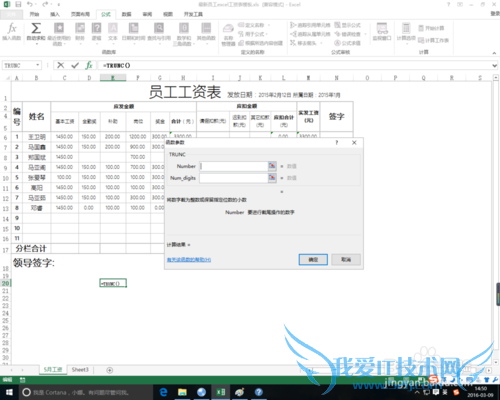The width and height of the screenshot is (500, 400).
Task: Click range selector icon for Number field
Action: click(272, 166)
